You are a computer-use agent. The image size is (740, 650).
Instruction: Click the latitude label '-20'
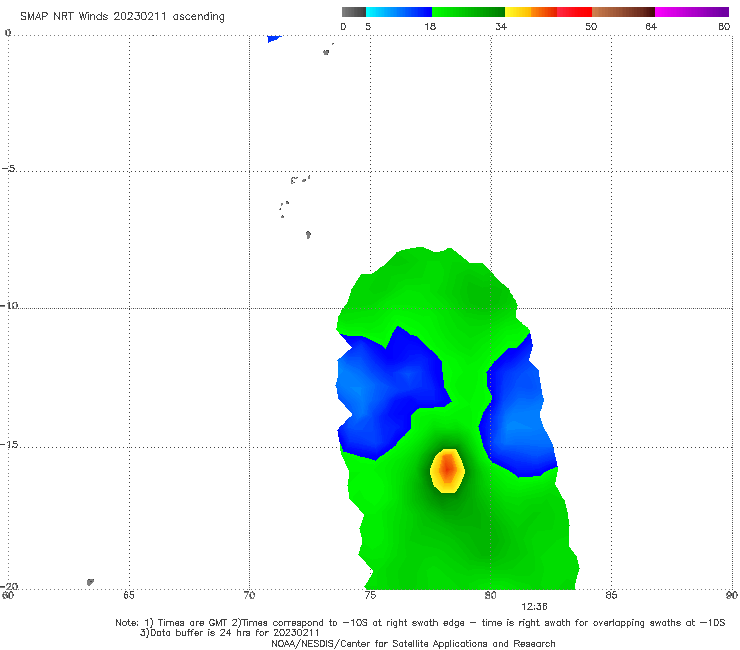click(9, 586)
